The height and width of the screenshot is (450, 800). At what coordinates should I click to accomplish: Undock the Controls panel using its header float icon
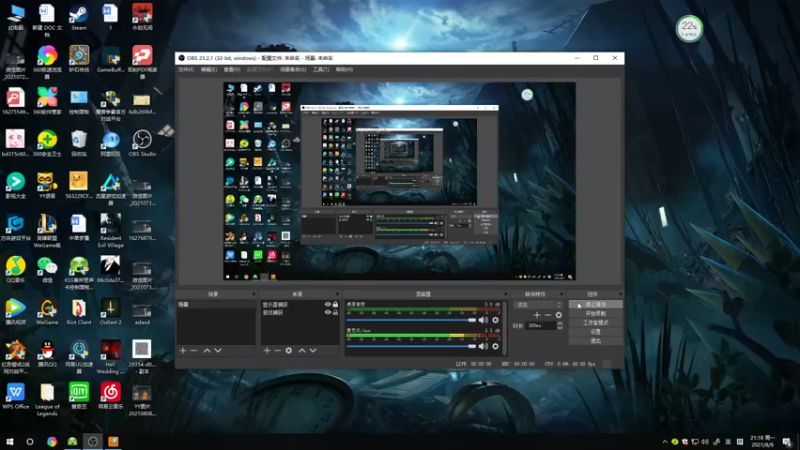coord(620,294)
